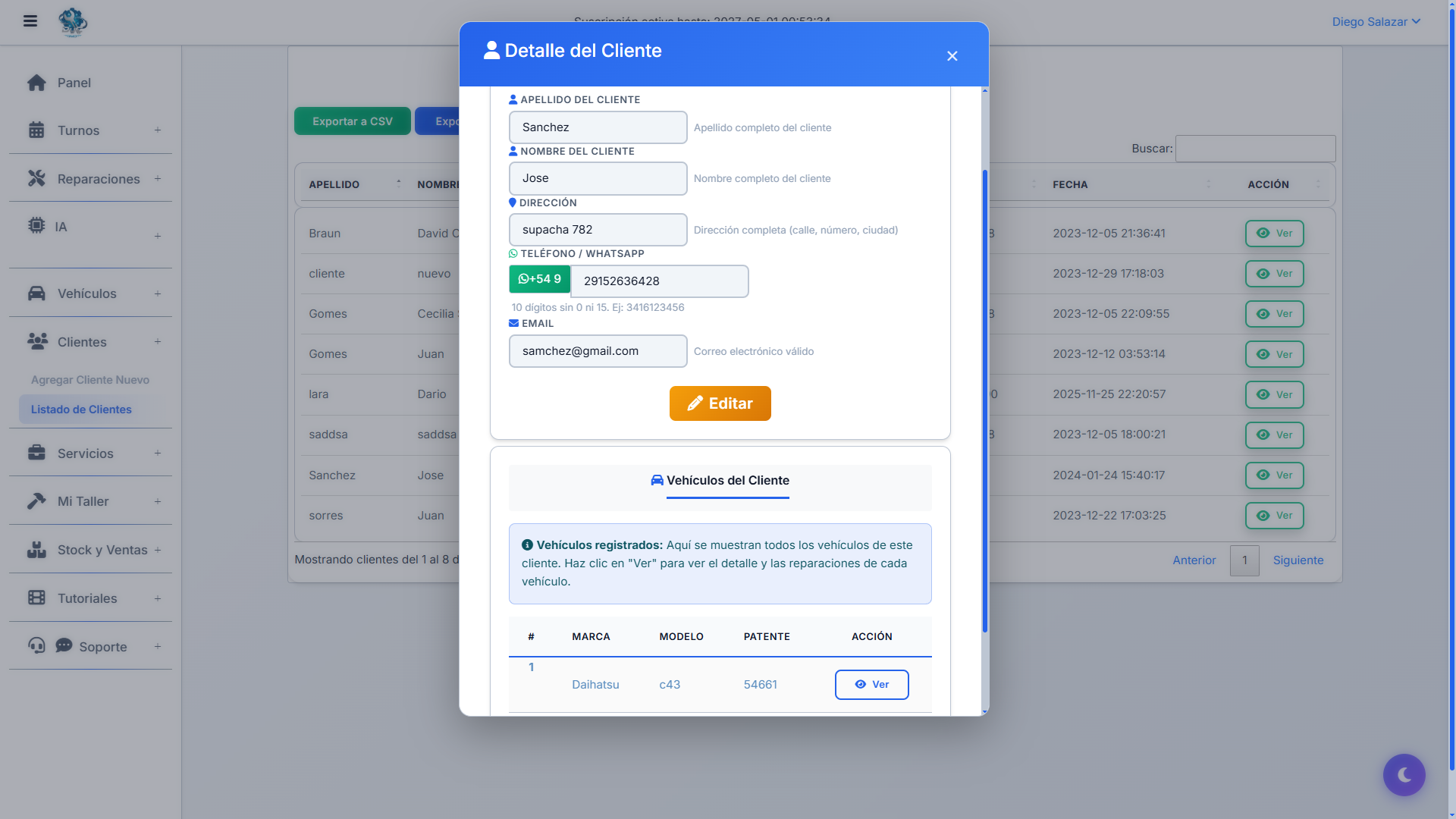Click the Vehículos car icon in sidebar

36,293
